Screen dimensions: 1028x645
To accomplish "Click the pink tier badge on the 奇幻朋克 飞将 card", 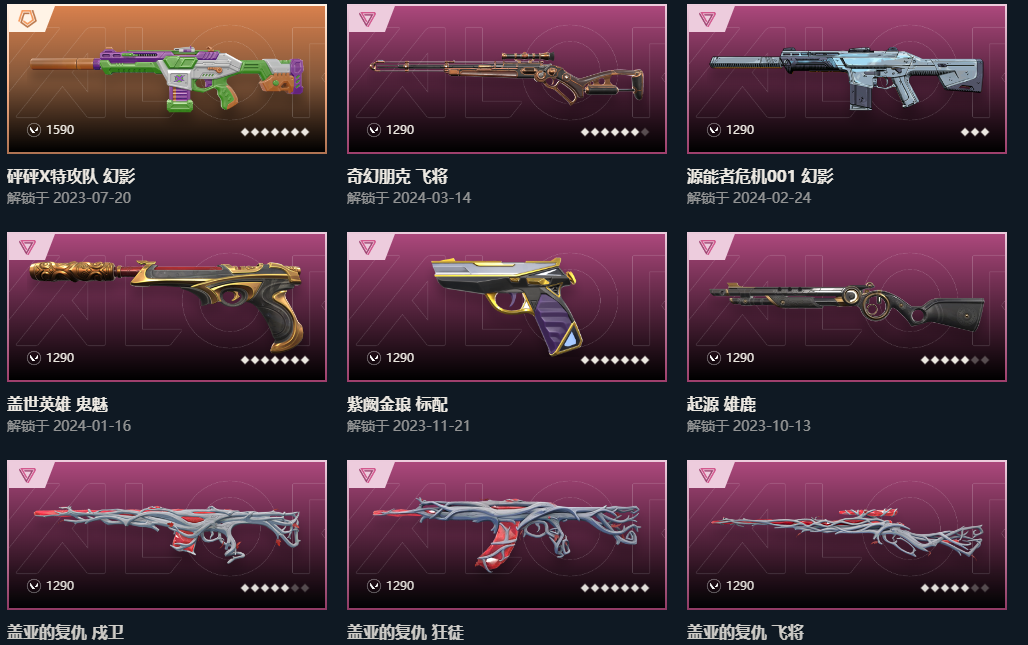I will tap(367, 19).
